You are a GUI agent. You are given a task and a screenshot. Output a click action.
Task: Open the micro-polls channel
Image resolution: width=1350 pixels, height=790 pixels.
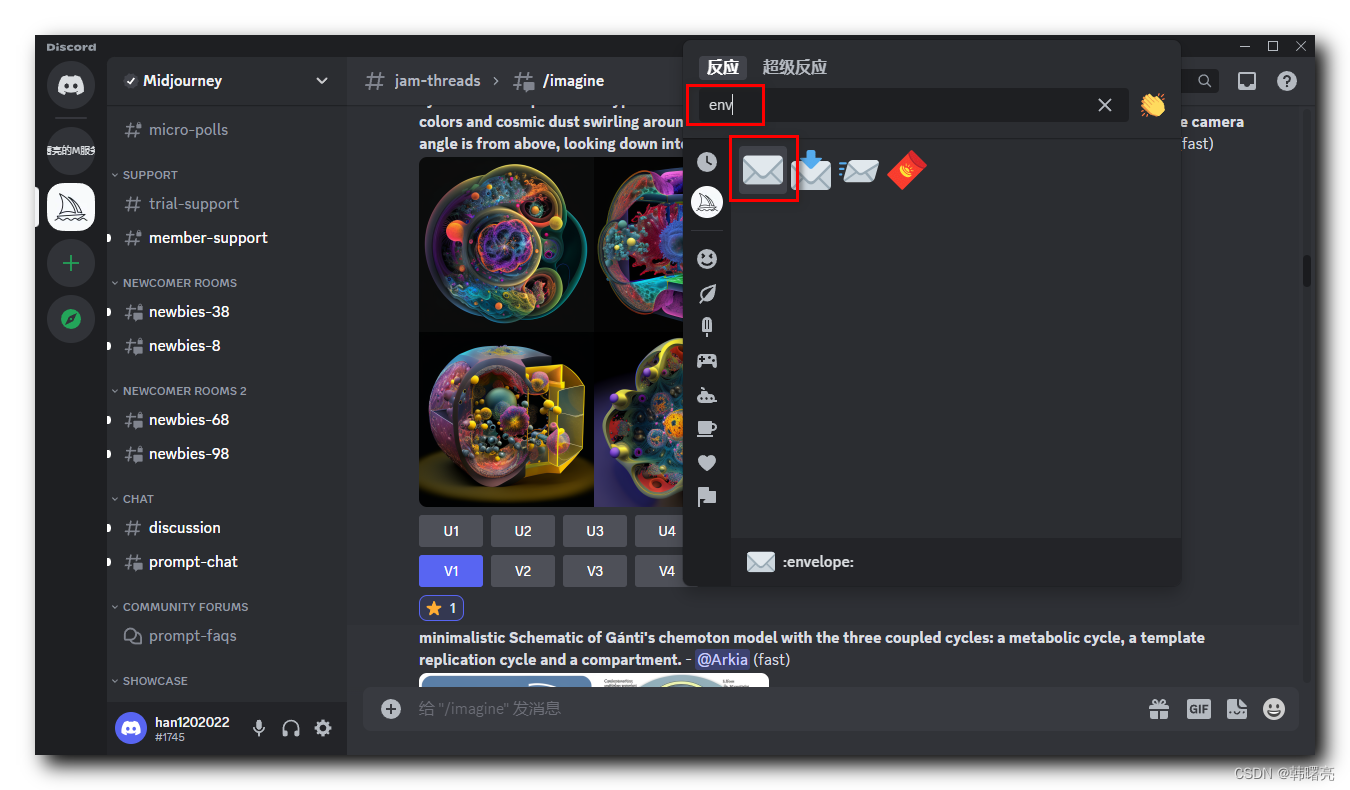tap(227, 130)
